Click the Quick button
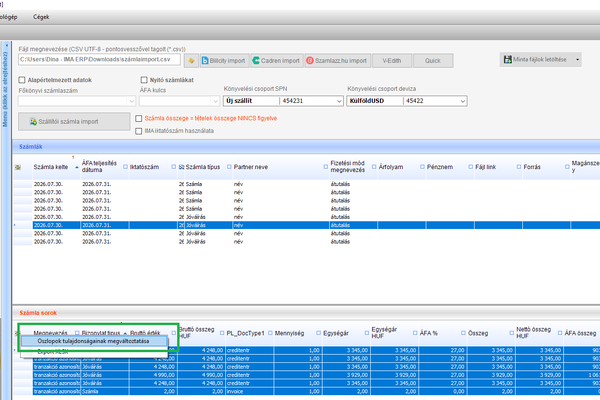The image size is (600, 400). [433, 60]
